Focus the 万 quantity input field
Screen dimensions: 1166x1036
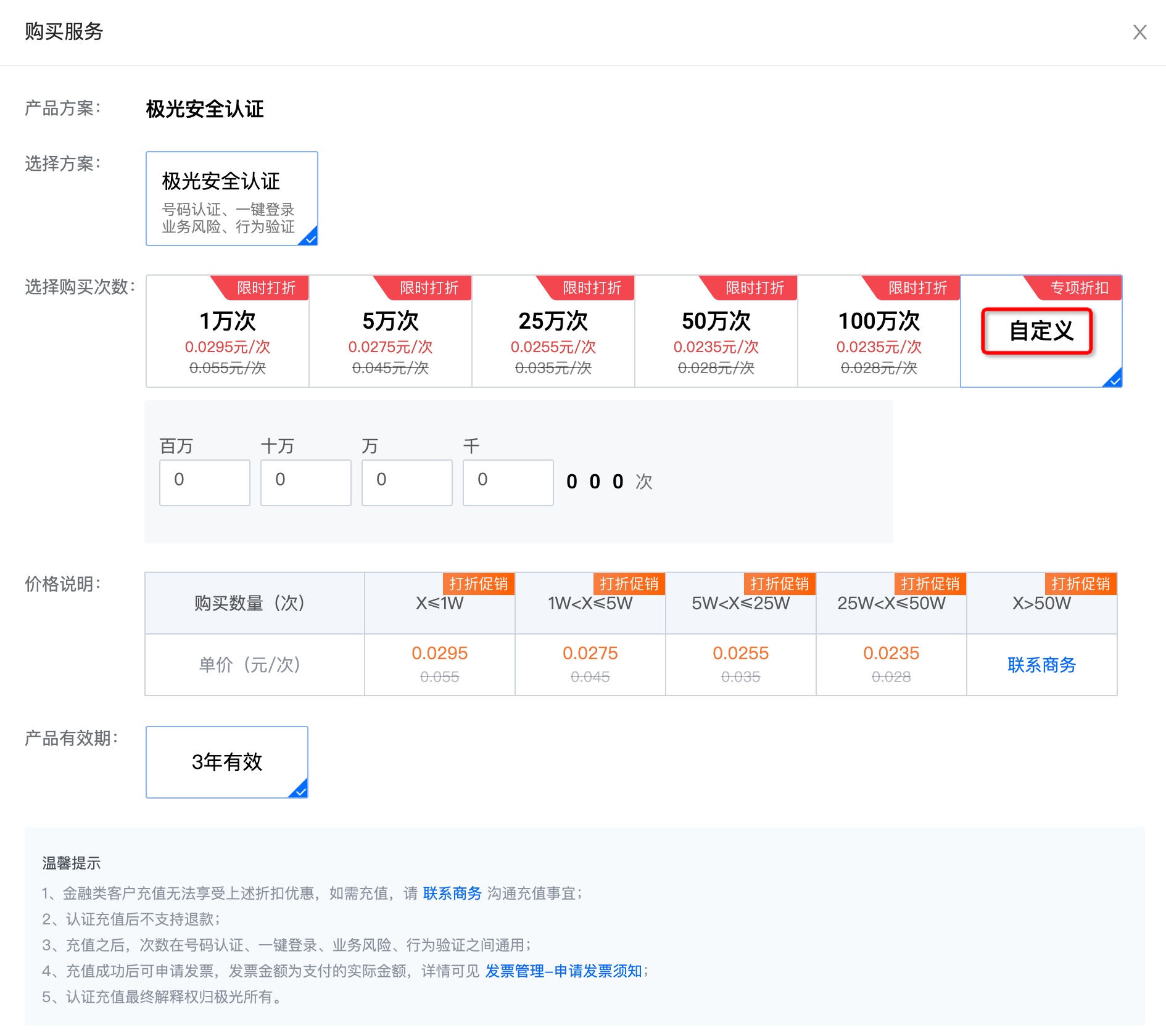click(x=407, y=482)
